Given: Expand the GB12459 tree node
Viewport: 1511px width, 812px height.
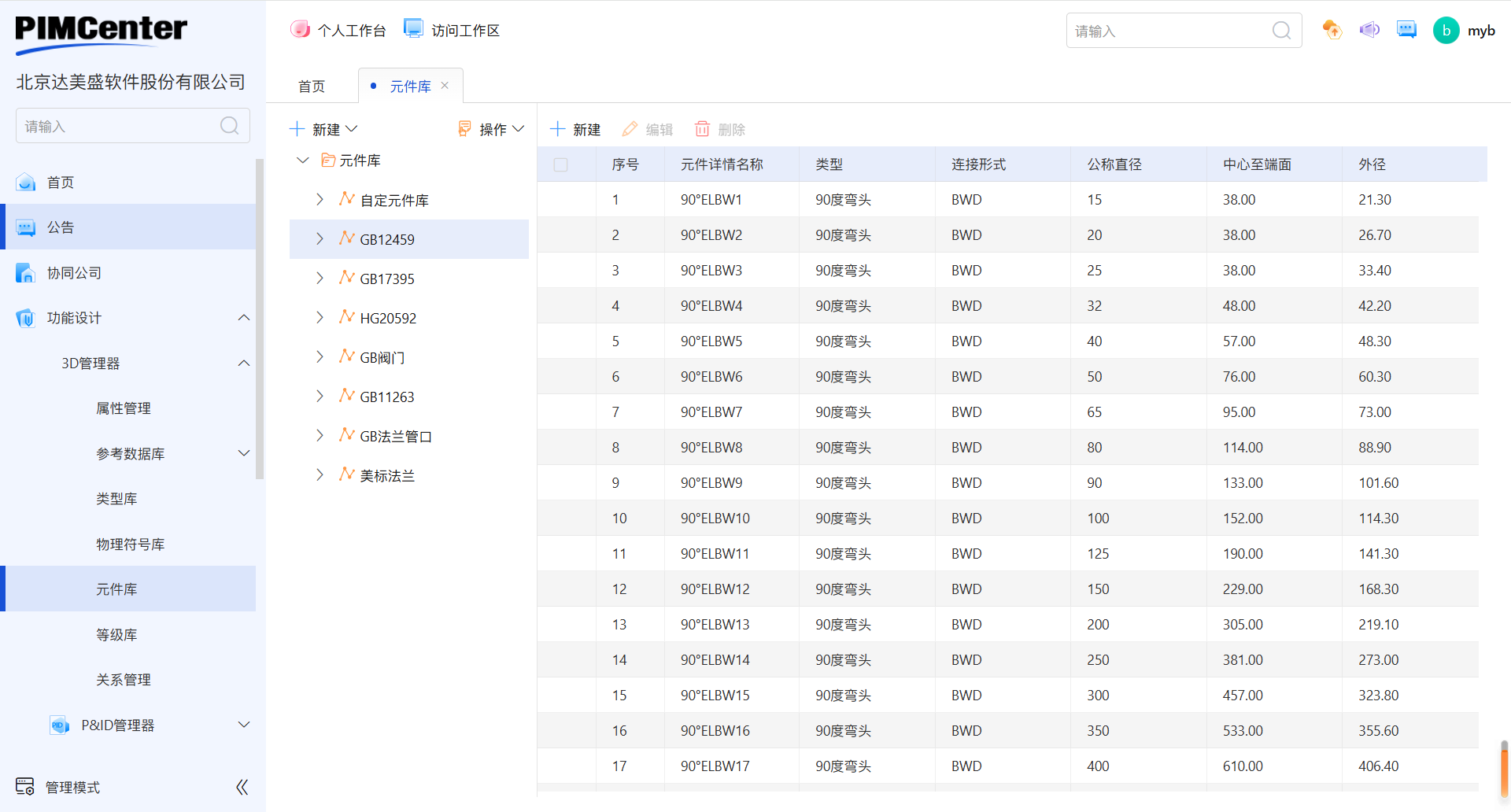Looking at the screenshot, I should coord(320,239).
